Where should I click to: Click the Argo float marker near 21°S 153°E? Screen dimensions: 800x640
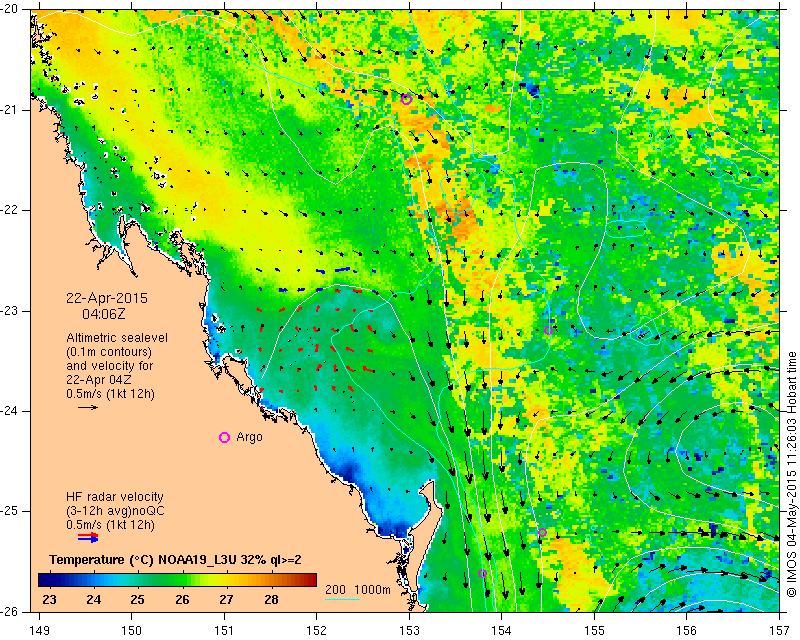(x=407, y=100)
